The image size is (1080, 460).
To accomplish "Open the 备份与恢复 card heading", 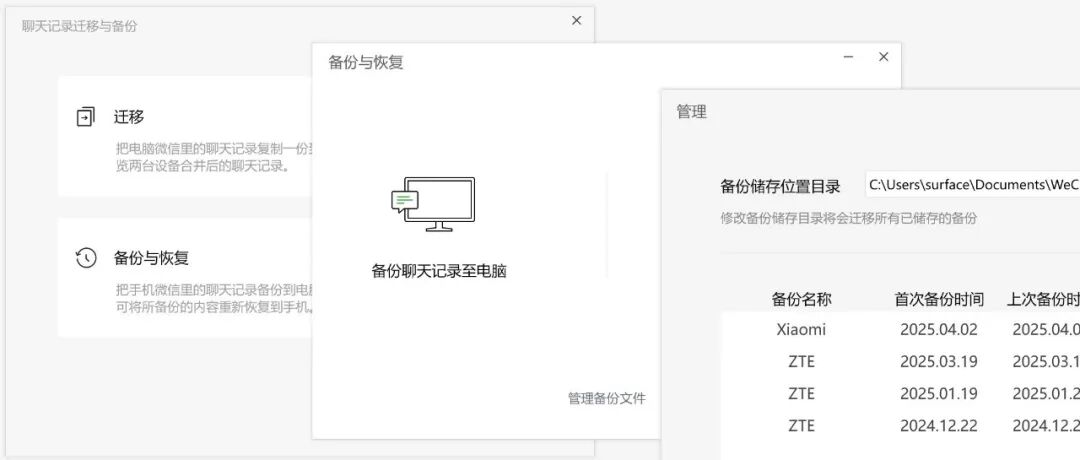I will (x=152, y=258).
